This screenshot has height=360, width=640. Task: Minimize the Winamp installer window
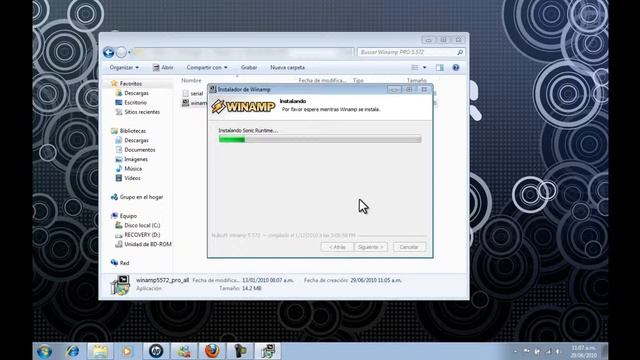click(x=394, y=89)
